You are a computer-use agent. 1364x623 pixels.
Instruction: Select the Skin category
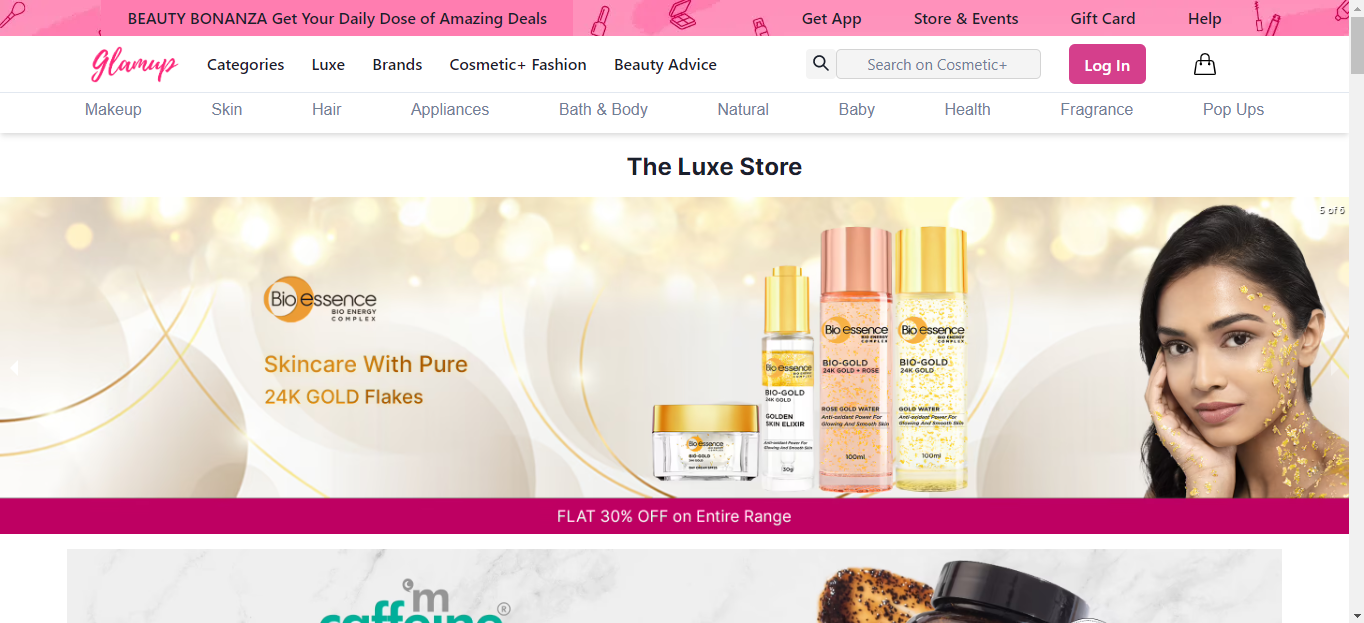[226, 110]
